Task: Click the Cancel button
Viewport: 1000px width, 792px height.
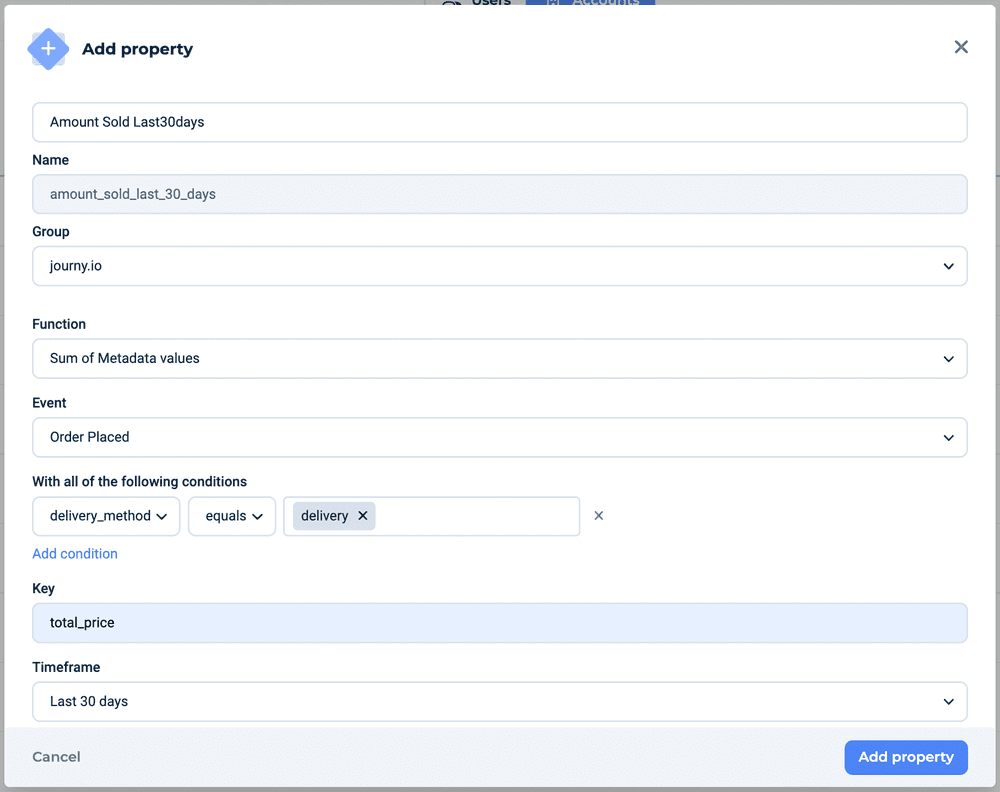Action: click(56, 757)
